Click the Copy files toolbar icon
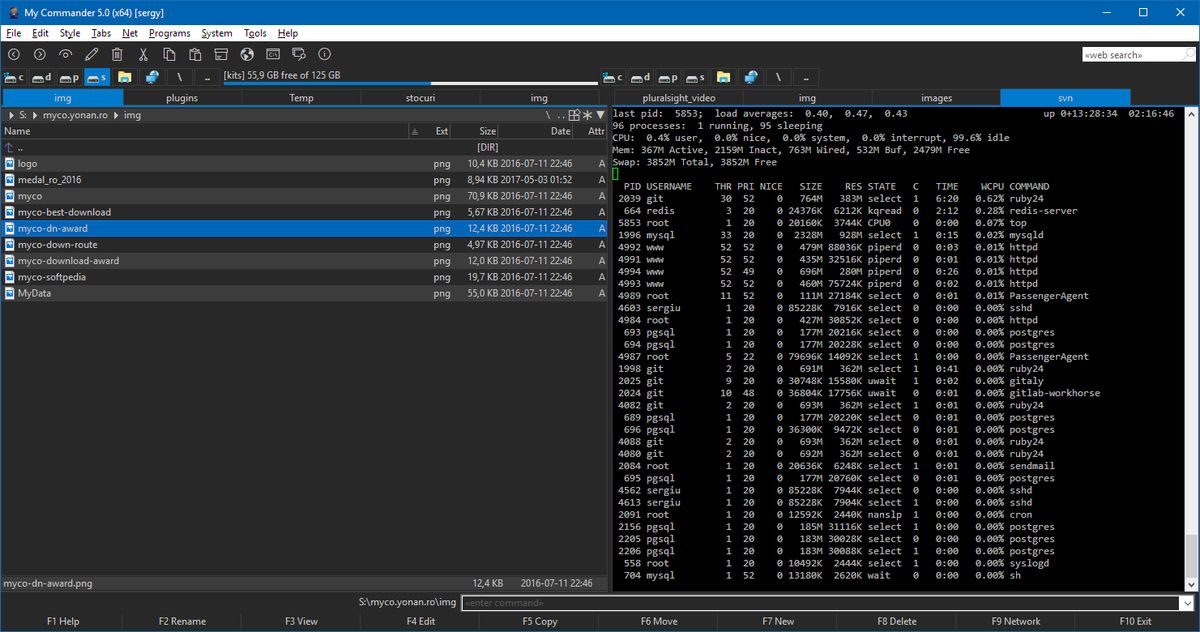Screen dimensions: 1200x632 click(x=169, y=54)
